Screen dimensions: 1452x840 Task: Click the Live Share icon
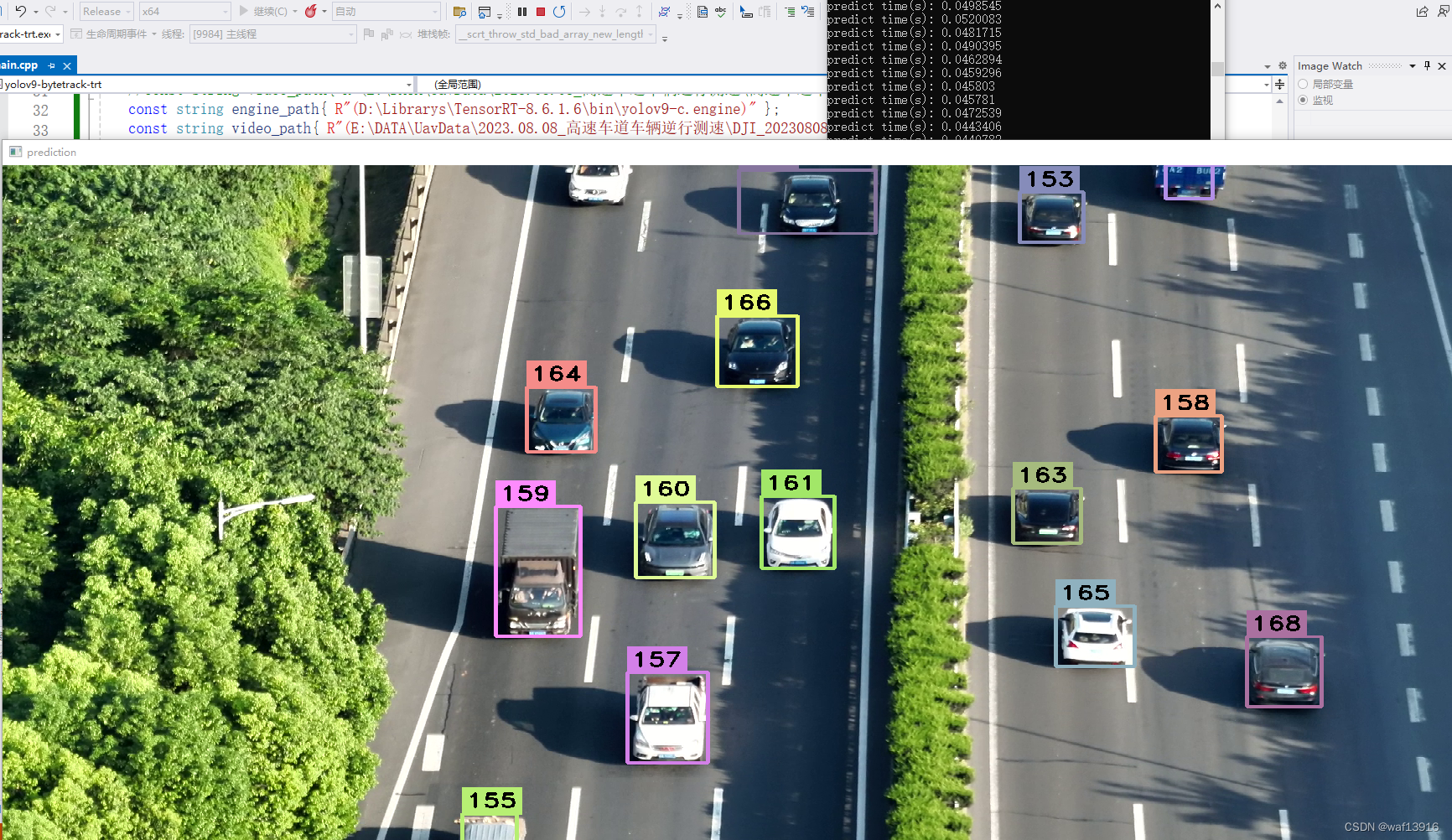click(x=1423, y=11)
